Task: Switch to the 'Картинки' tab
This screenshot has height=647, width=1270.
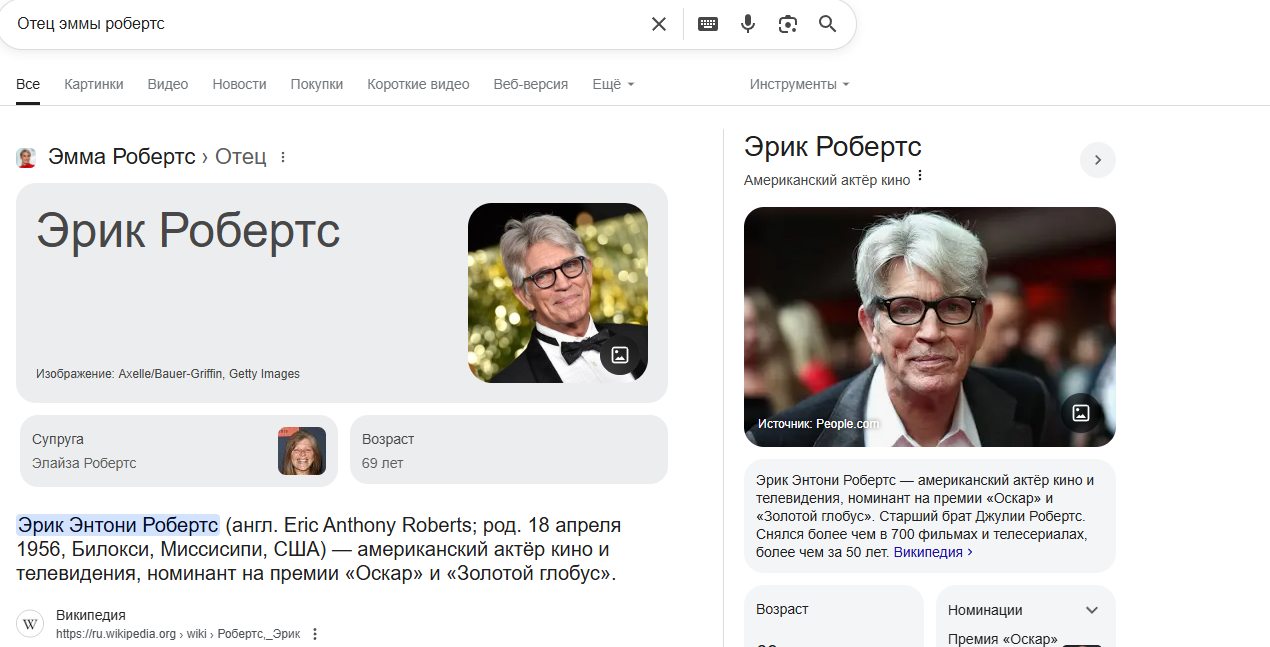Action: click(x=94, y=84)
